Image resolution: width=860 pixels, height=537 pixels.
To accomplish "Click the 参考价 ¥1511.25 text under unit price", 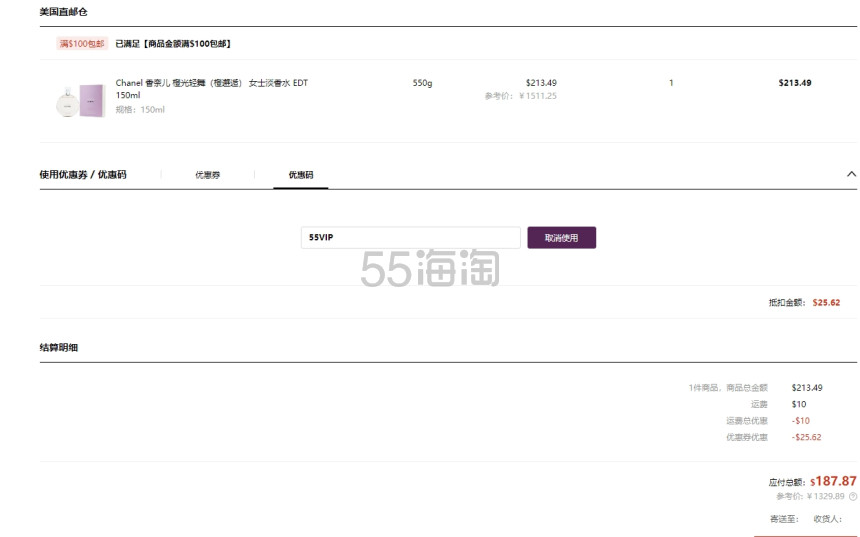I will (520, 96).
